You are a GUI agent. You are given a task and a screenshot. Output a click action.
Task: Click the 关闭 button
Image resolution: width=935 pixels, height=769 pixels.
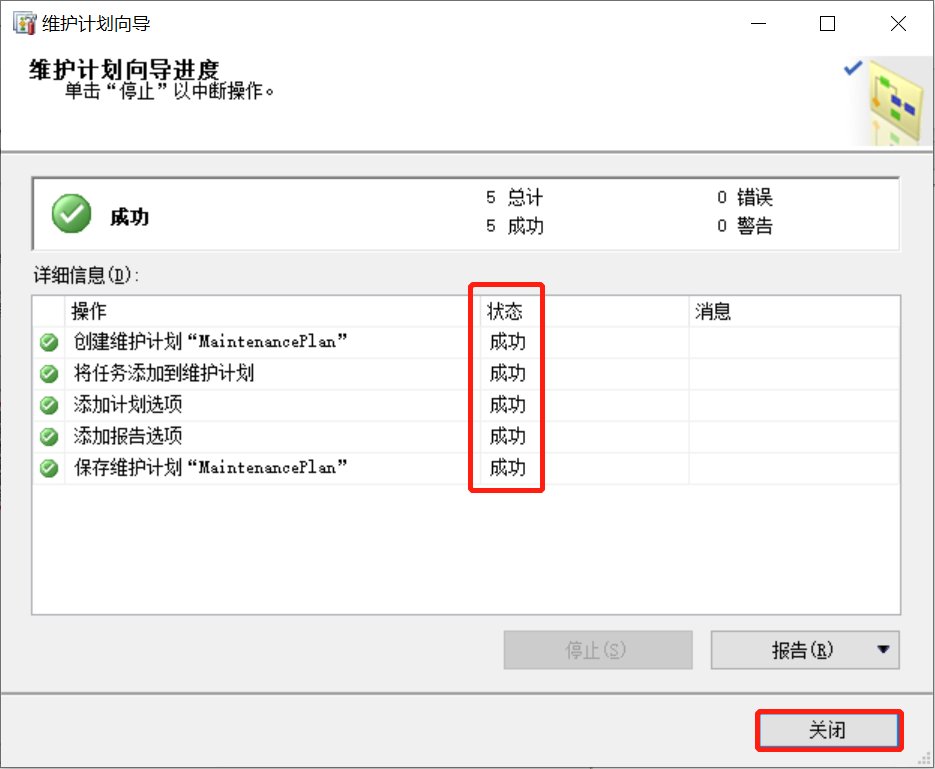[x=828, y=730]
